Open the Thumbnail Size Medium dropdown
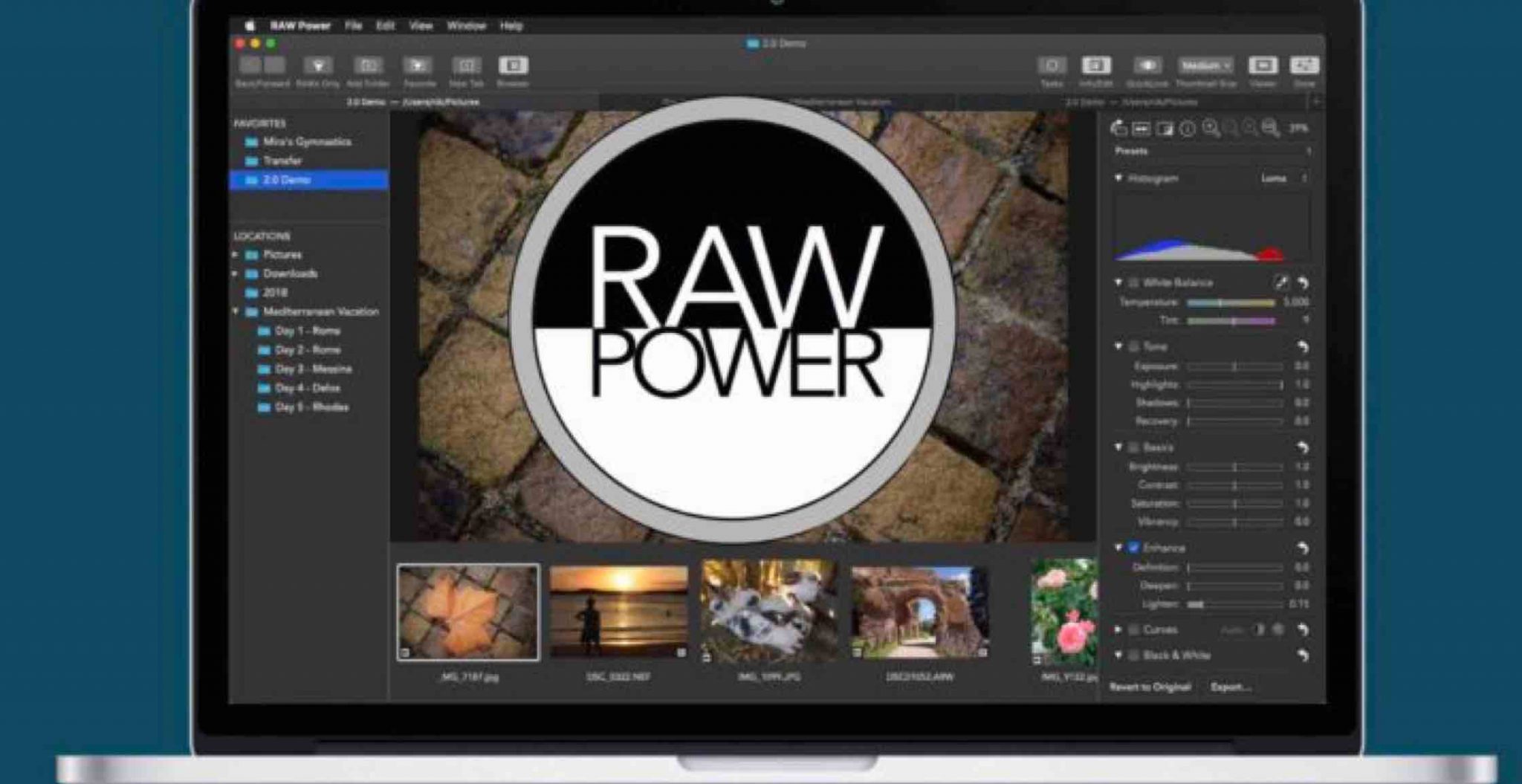1522x784 pixels. [1205, 66]
